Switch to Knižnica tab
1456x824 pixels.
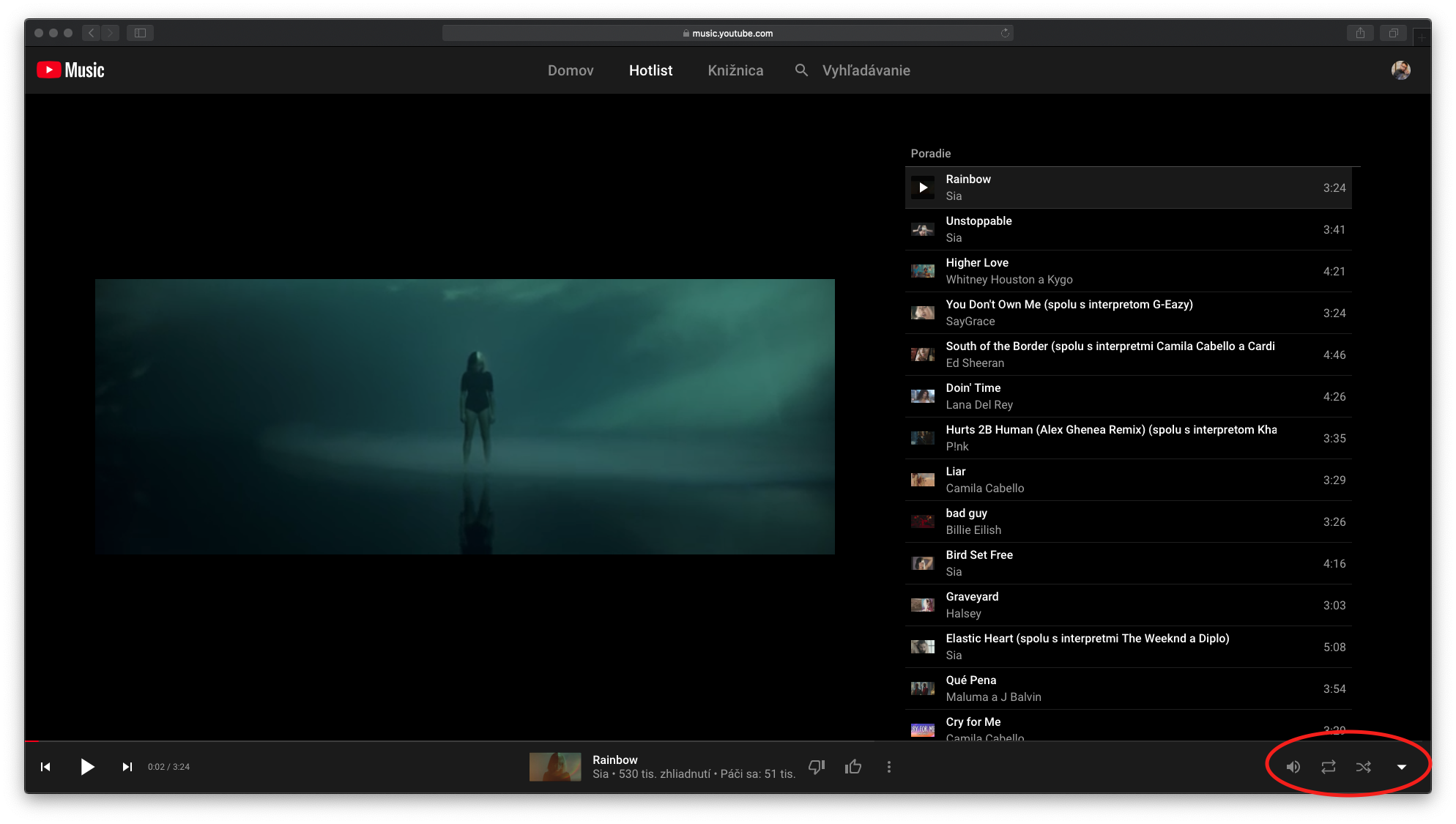(735, 70)
